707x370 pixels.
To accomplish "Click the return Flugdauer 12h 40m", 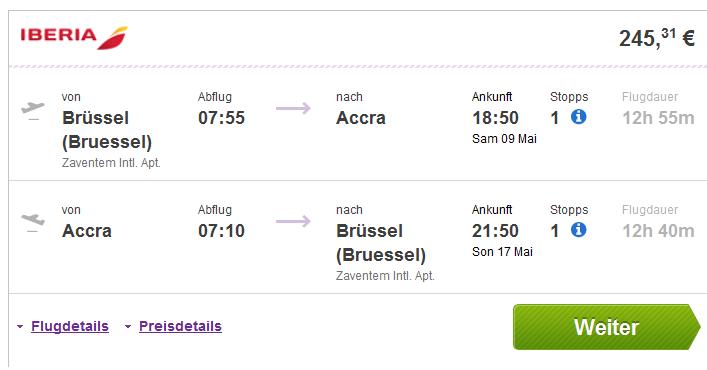I will click(658, 231).
